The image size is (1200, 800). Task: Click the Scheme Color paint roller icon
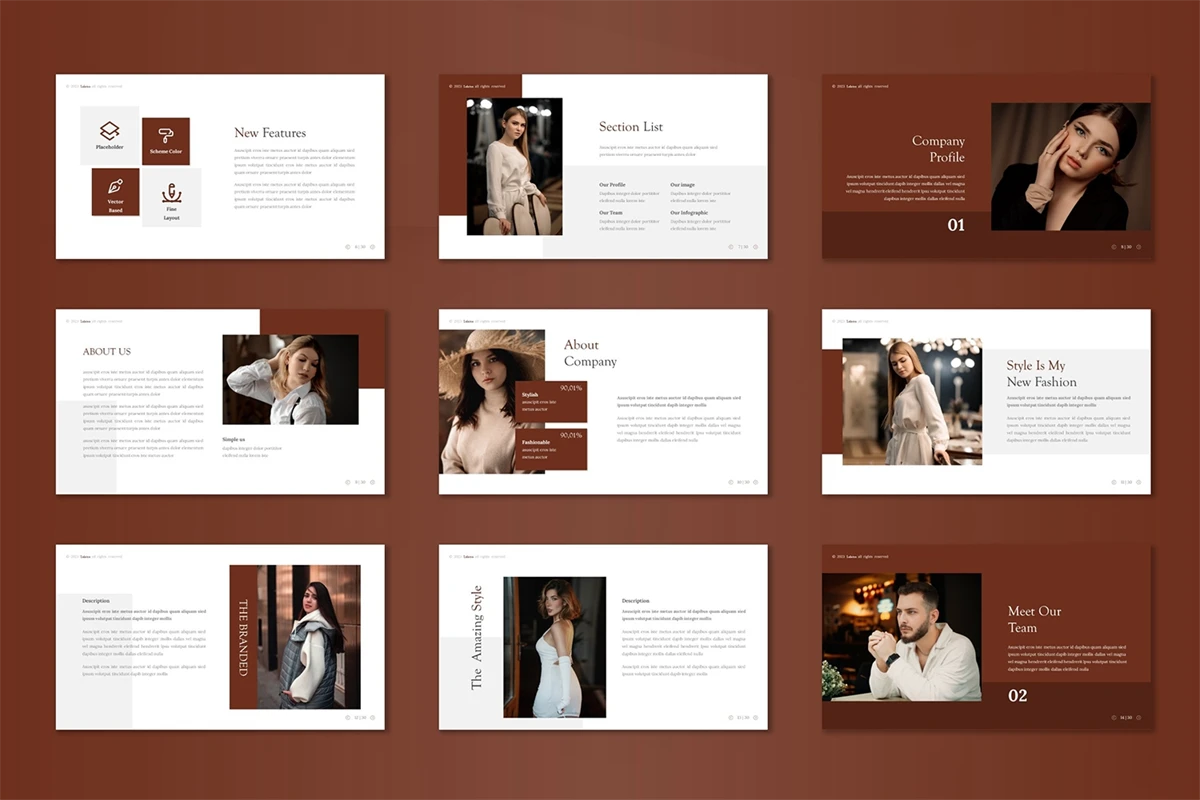click(166, 135)
